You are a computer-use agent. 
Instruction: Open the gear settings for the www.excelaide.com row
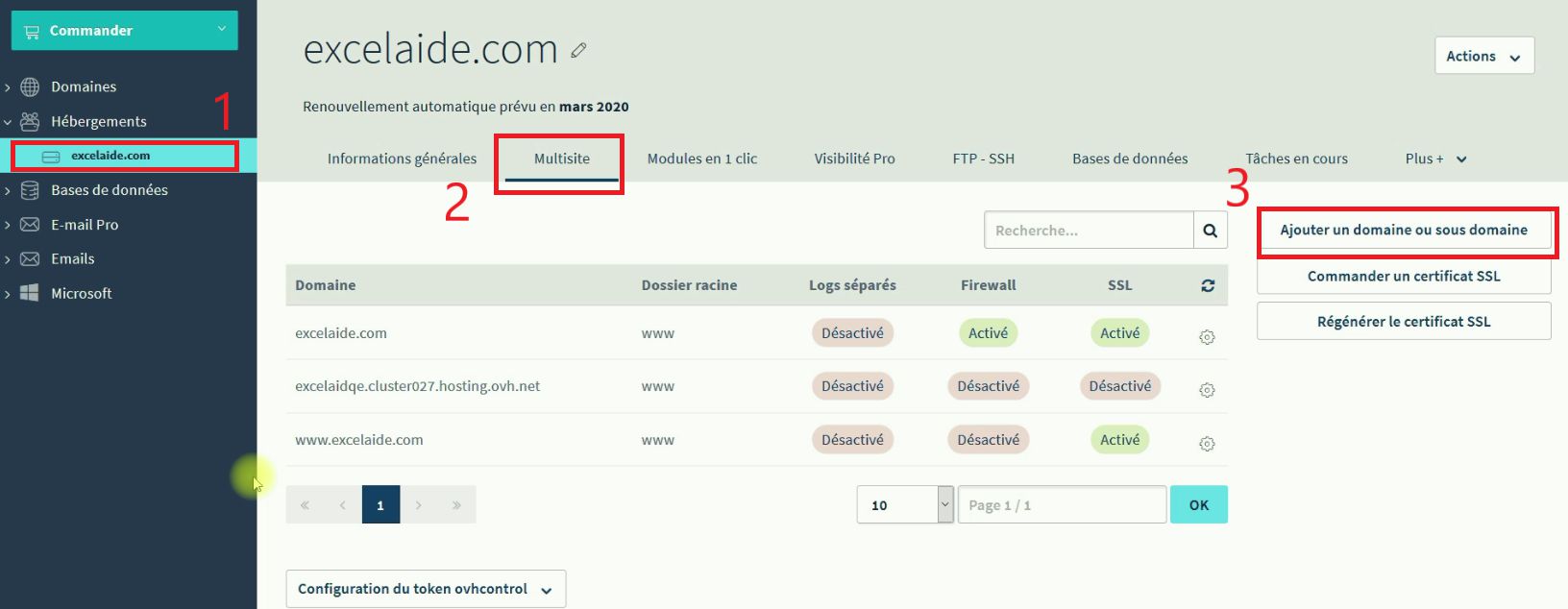1208,444
